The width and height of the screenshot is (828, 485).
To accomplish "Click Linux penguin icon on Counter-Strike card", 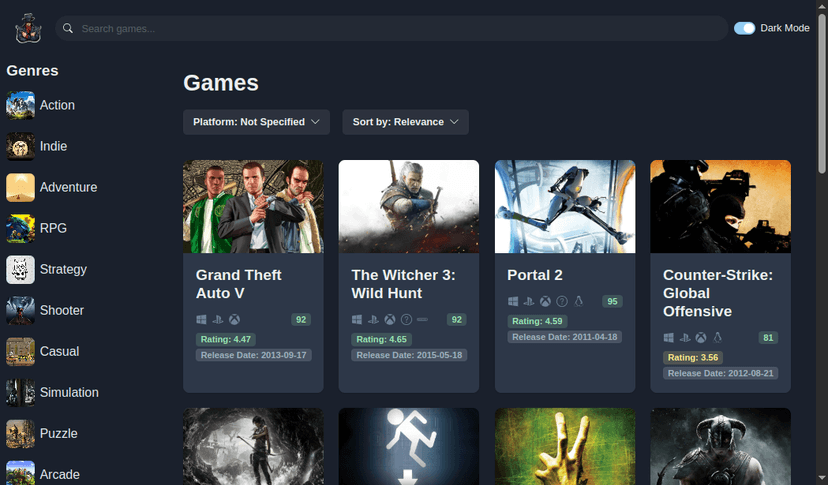I will pyautogui.click(x=718, y=338).
